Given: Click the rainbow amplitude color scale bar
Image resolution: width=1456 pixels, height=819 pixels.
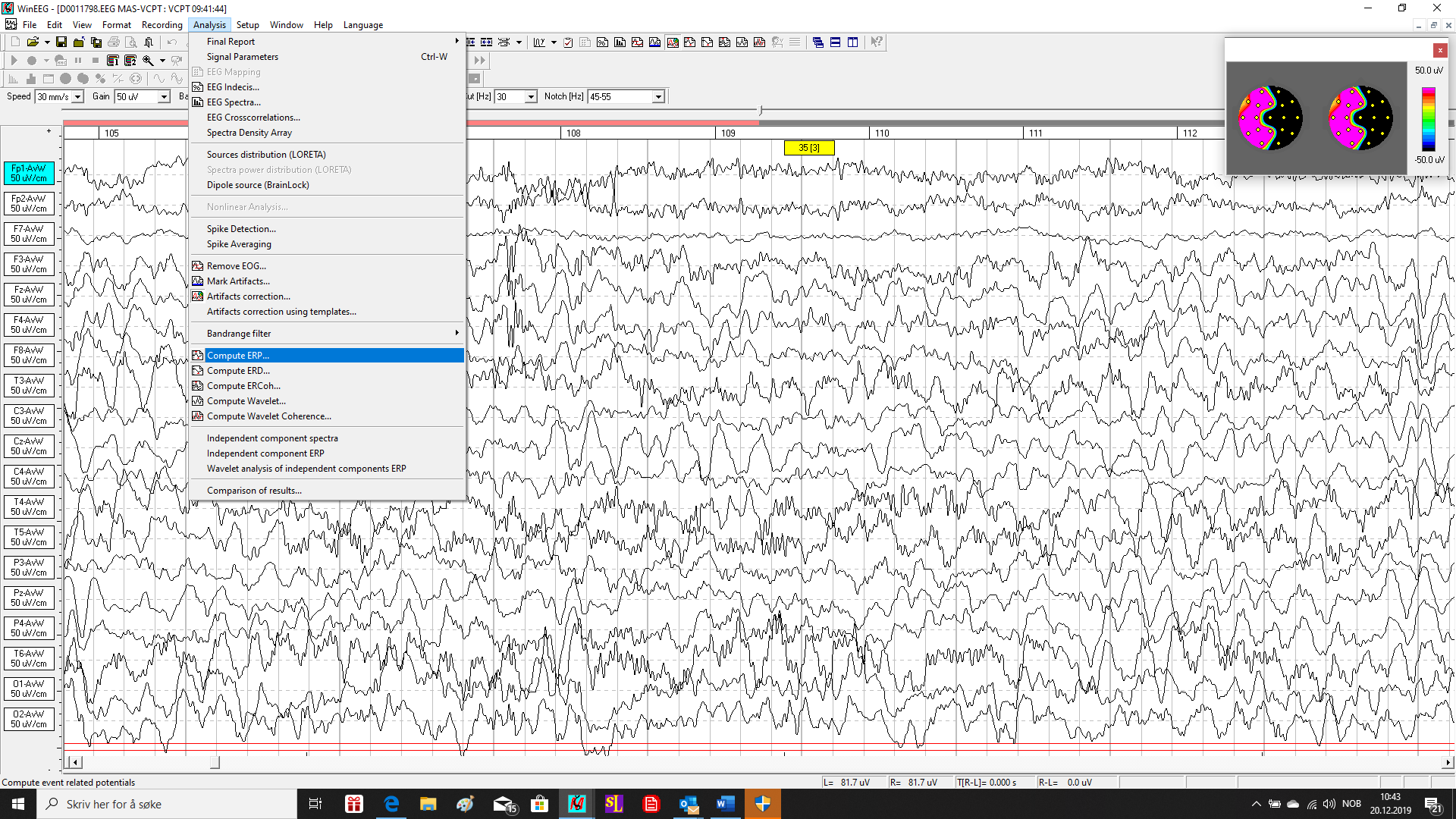Looking at the screenshot, I should tap(1428, 119).
